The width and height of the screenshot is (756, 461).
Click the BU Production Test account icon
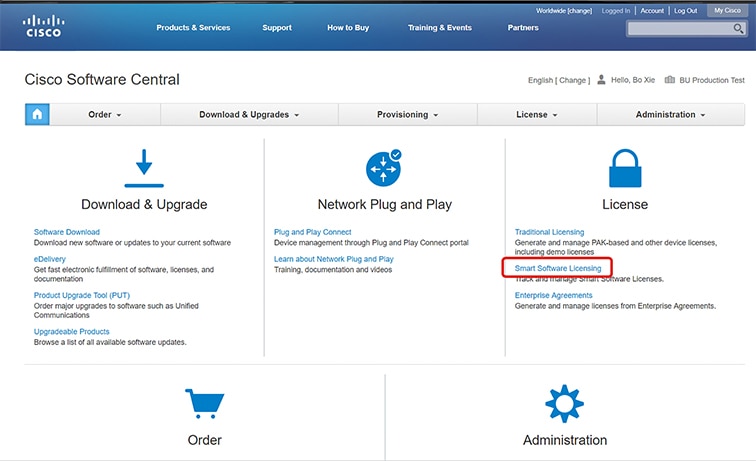[670, 80]
